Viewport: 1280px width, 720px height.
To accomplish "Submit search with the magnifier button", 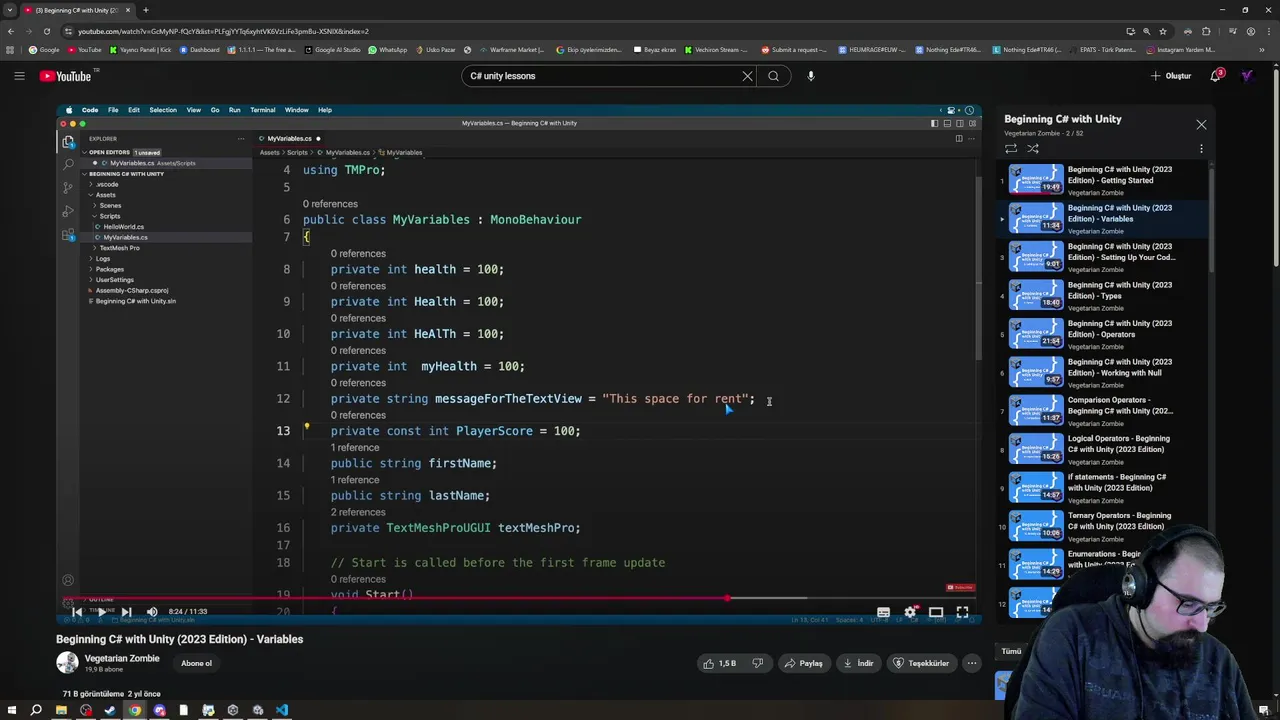I will pos(773,76).
